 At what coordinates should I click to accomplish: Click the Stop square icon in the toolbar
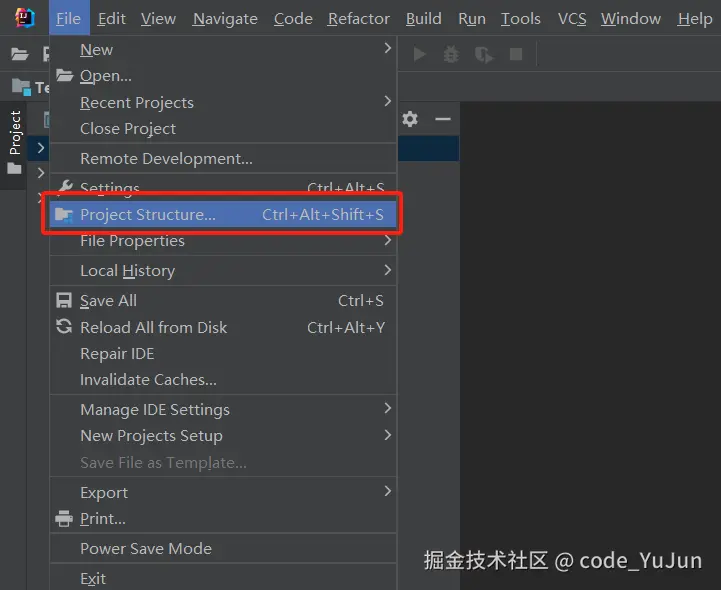516,54
